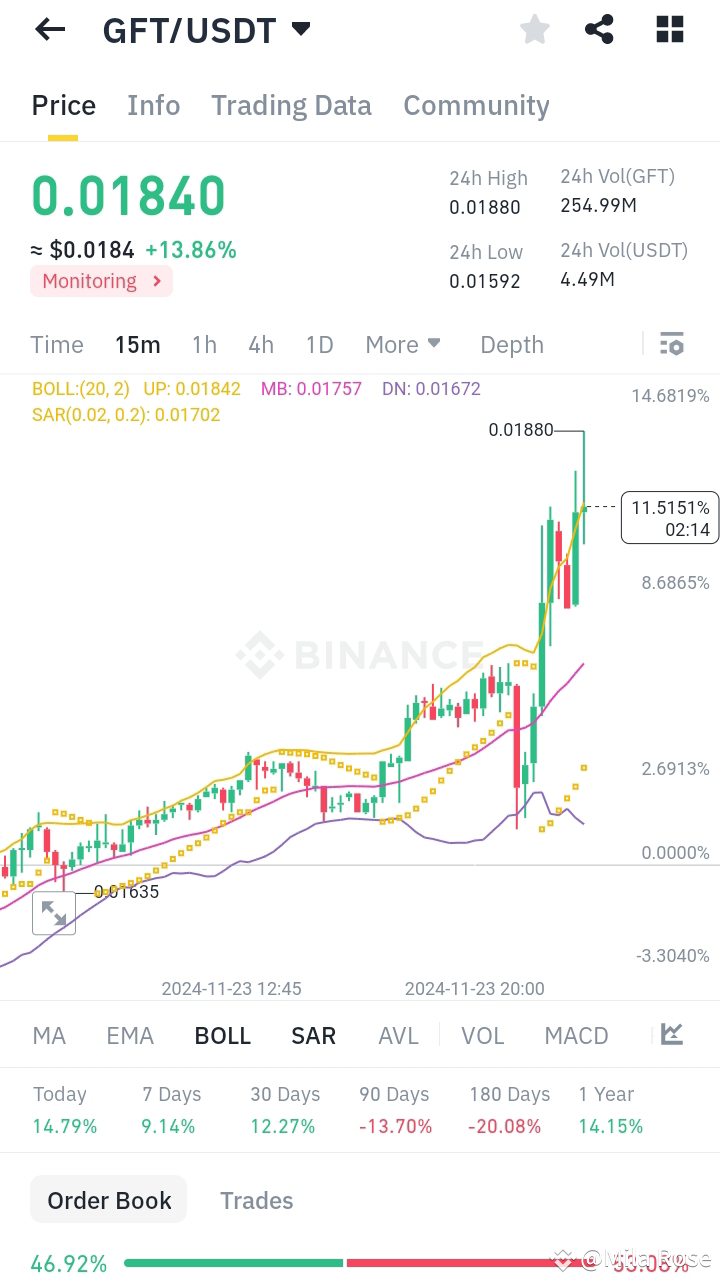Screen dimensions: 720x1281
Task: Open the chart settings icon
Action: pyautogui.click(x=671, y=344)
